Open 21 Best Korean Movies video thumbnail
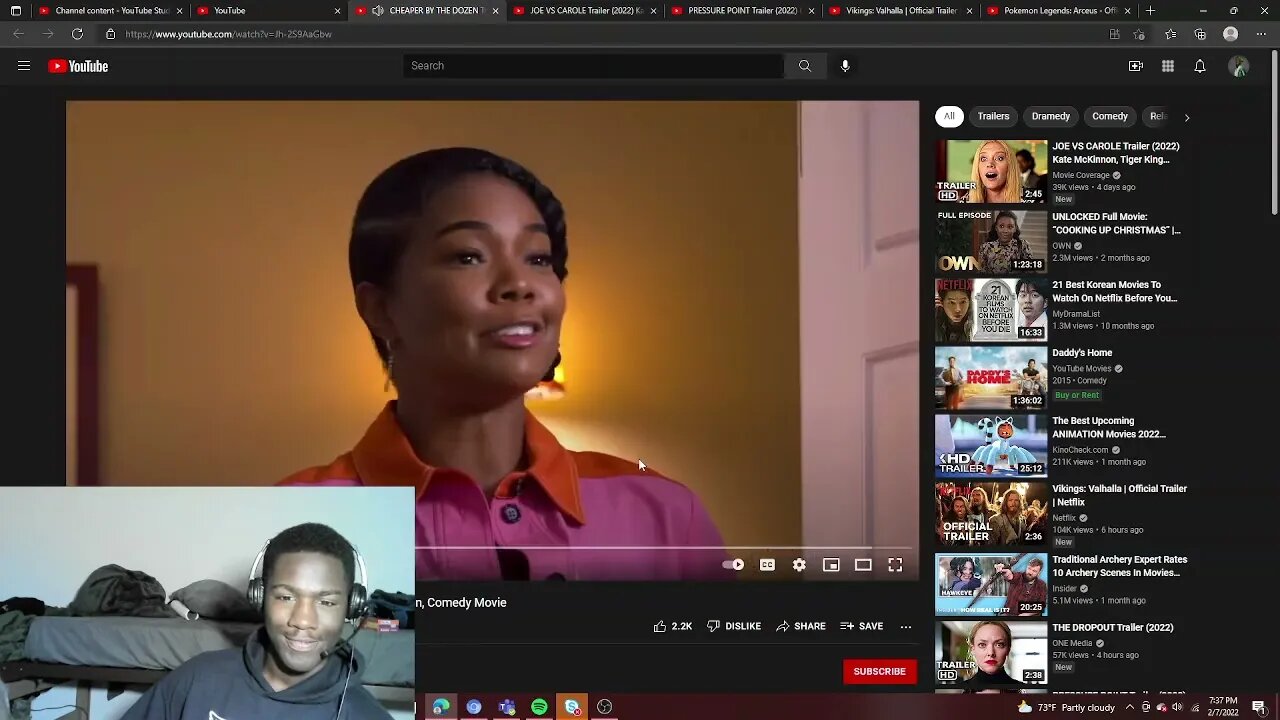The height and width of the screenshot is (720, 1280). point(991,310)
